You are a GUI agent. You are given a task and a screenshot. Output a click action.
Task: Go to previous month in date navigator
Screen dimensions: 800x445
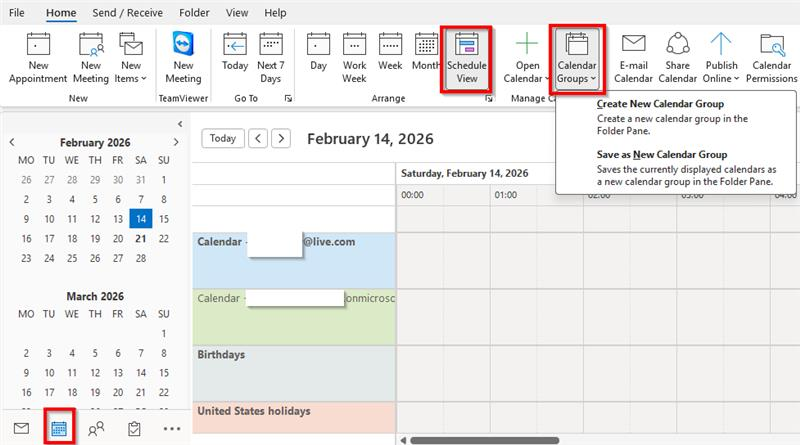12,142
